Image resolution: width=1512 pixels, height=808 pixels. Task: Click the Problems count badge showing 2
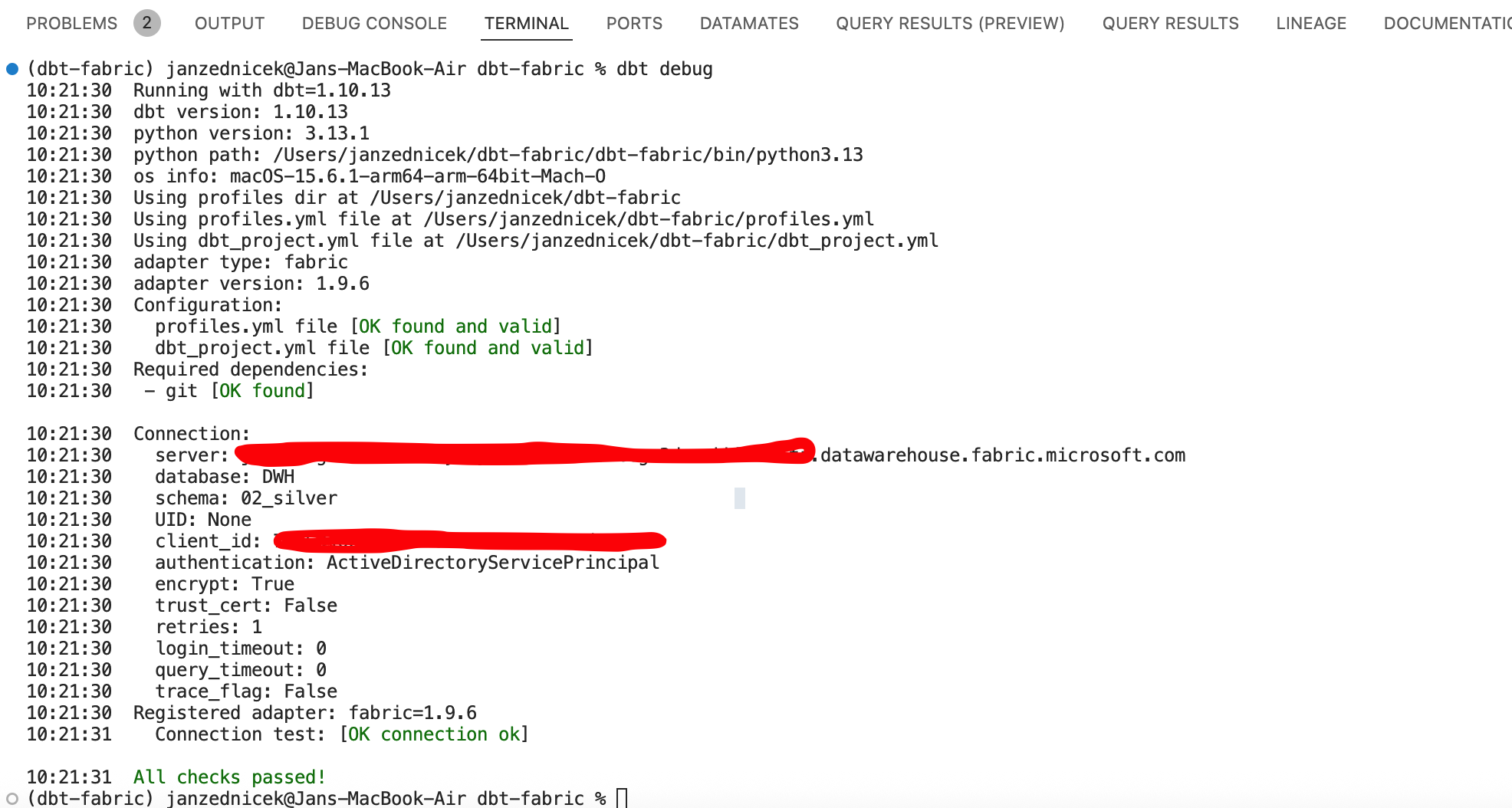coord(146,23)
